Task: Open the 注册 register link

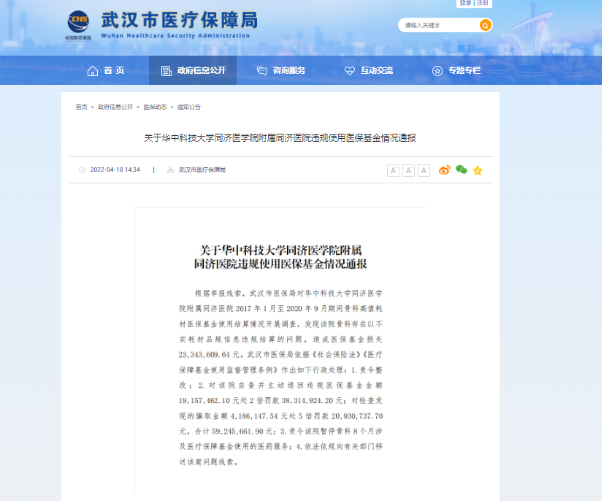Action: click(x=483, y=3)
